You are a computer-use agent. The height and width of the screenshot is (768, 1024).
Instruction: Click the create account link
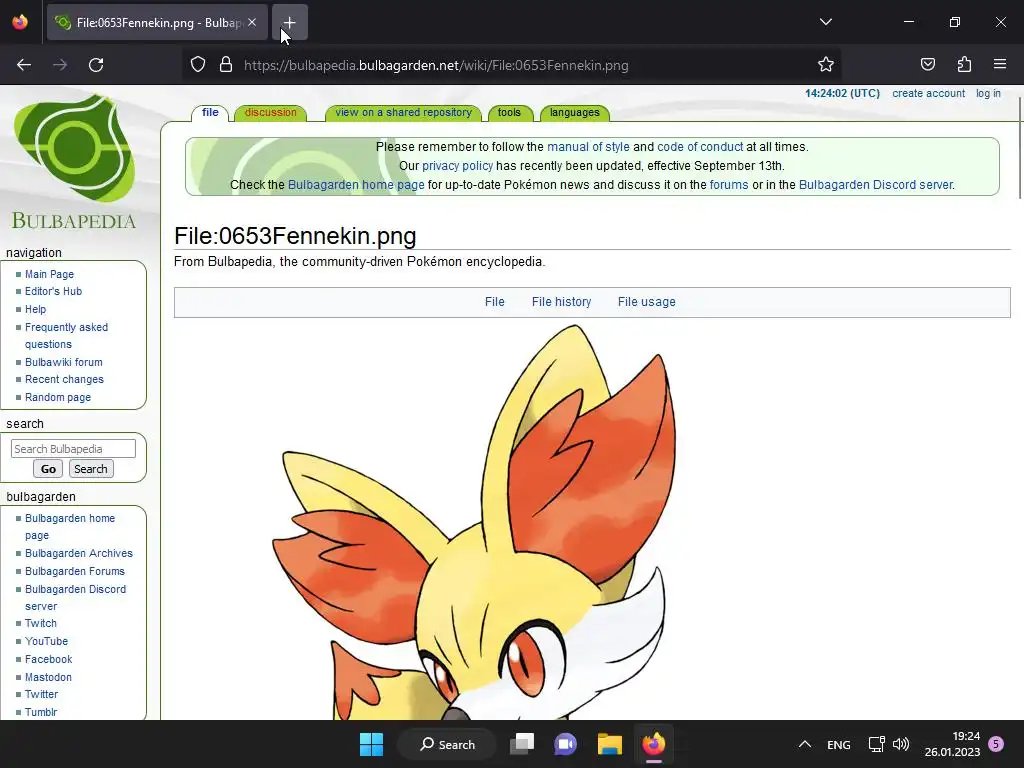[x=929, y=93]
